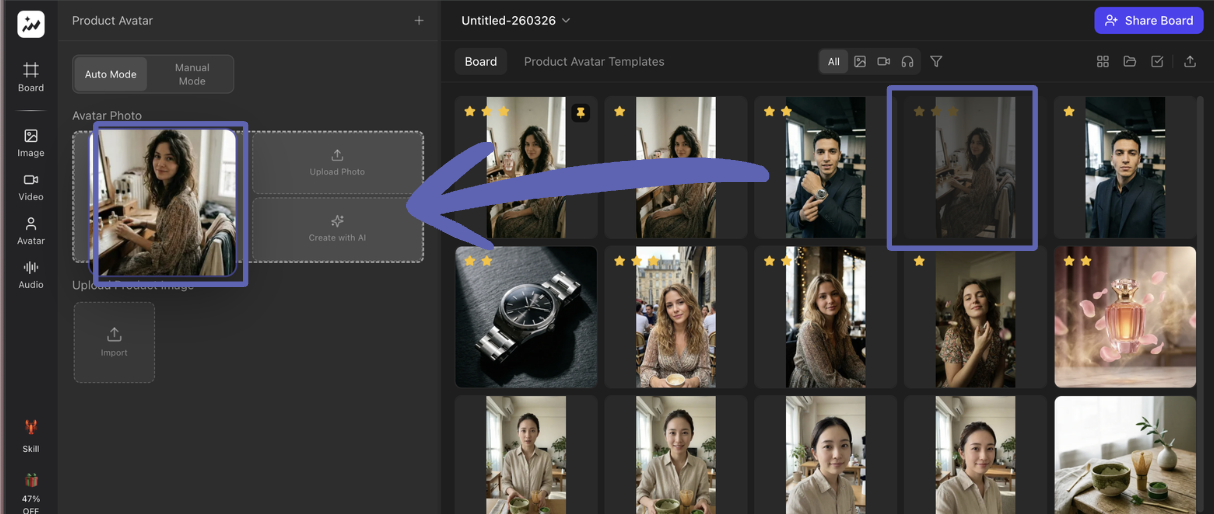
Task: Click Create with AI button
Action: click(x=337, y=228)
